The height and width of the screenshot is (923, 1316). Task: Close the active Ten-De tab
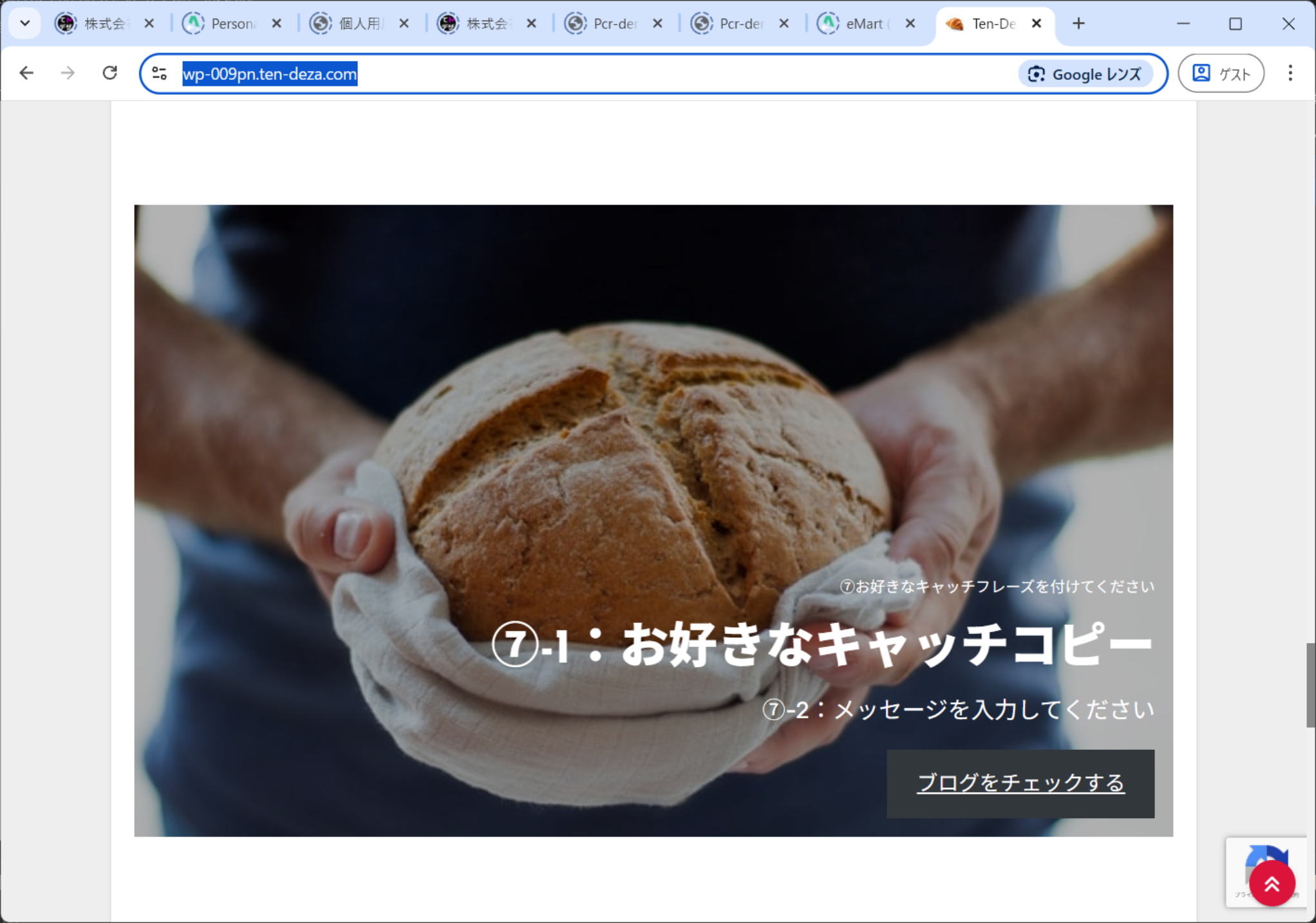[x=1037, y=24]
